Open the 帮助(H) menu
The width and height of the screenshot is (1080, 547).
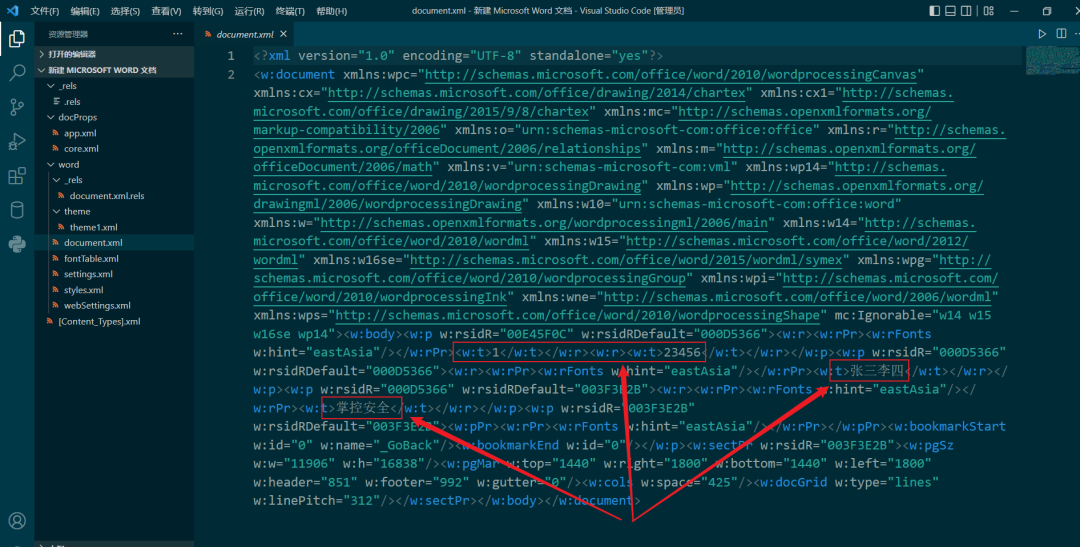[331, 11]
